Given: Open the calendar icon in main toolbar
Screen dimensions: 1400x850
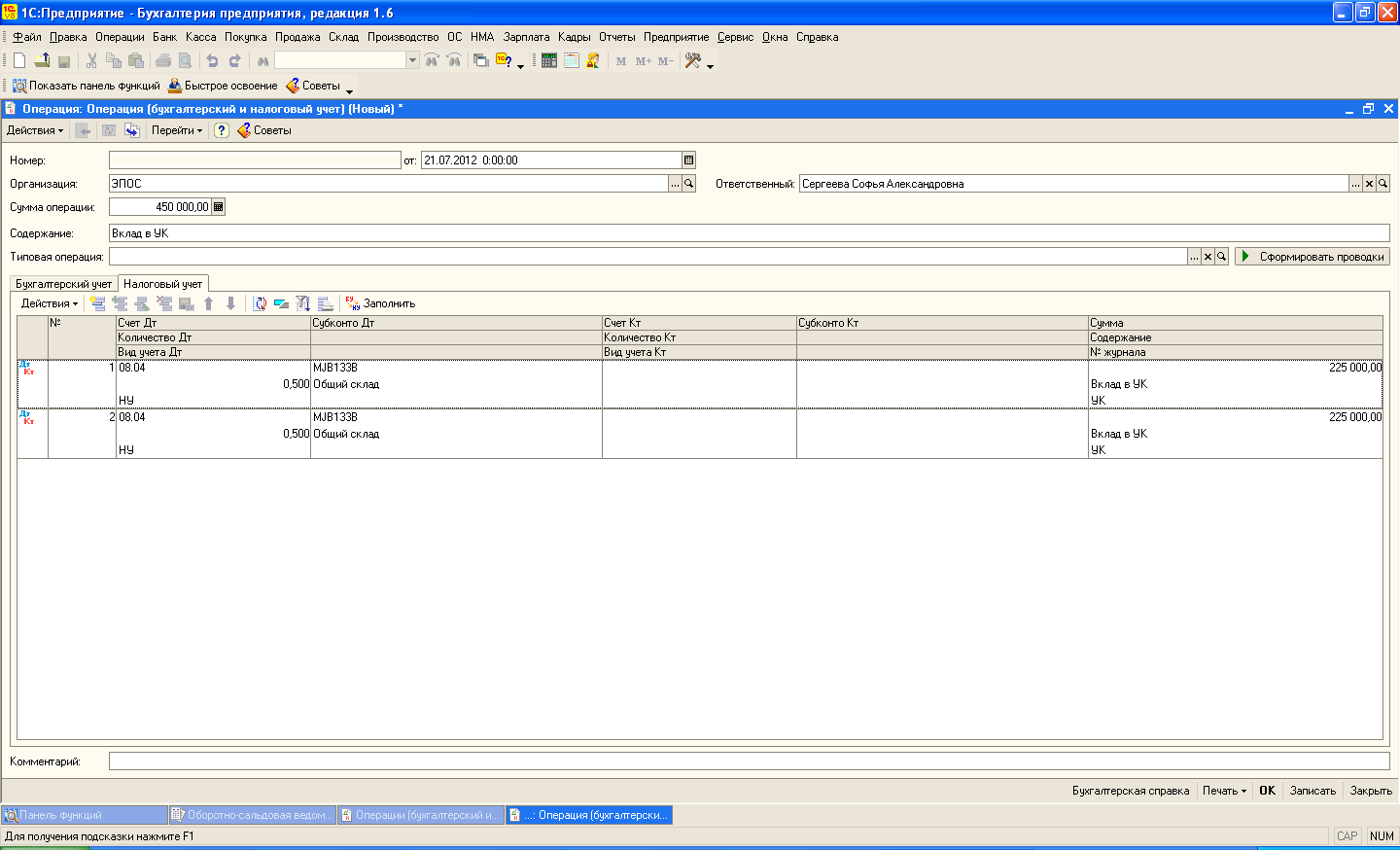Looking at the screenshot, I should click(x=572, y=60).
